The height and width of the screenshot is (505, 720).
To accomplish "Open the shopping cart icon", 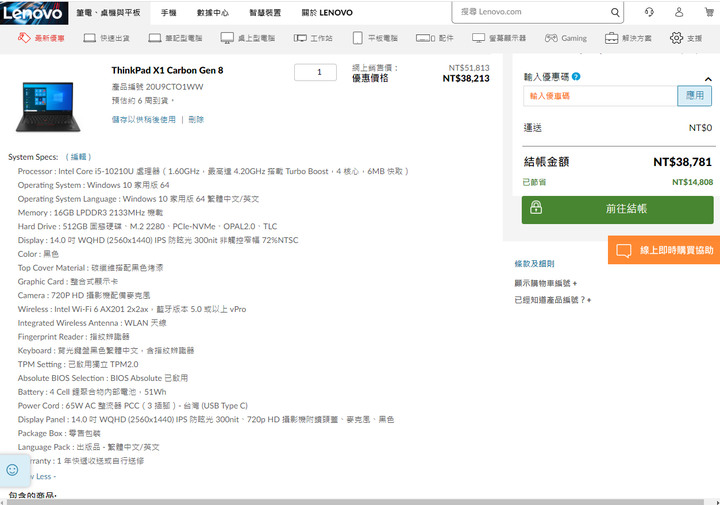I will pos(709,12).
